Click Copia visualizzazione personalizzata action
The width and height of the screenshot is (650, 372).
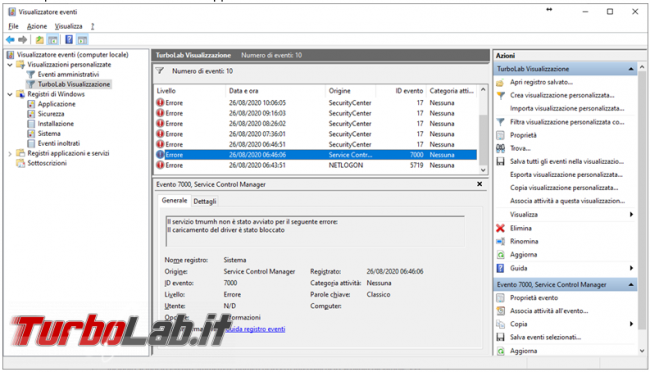(564, 187)
